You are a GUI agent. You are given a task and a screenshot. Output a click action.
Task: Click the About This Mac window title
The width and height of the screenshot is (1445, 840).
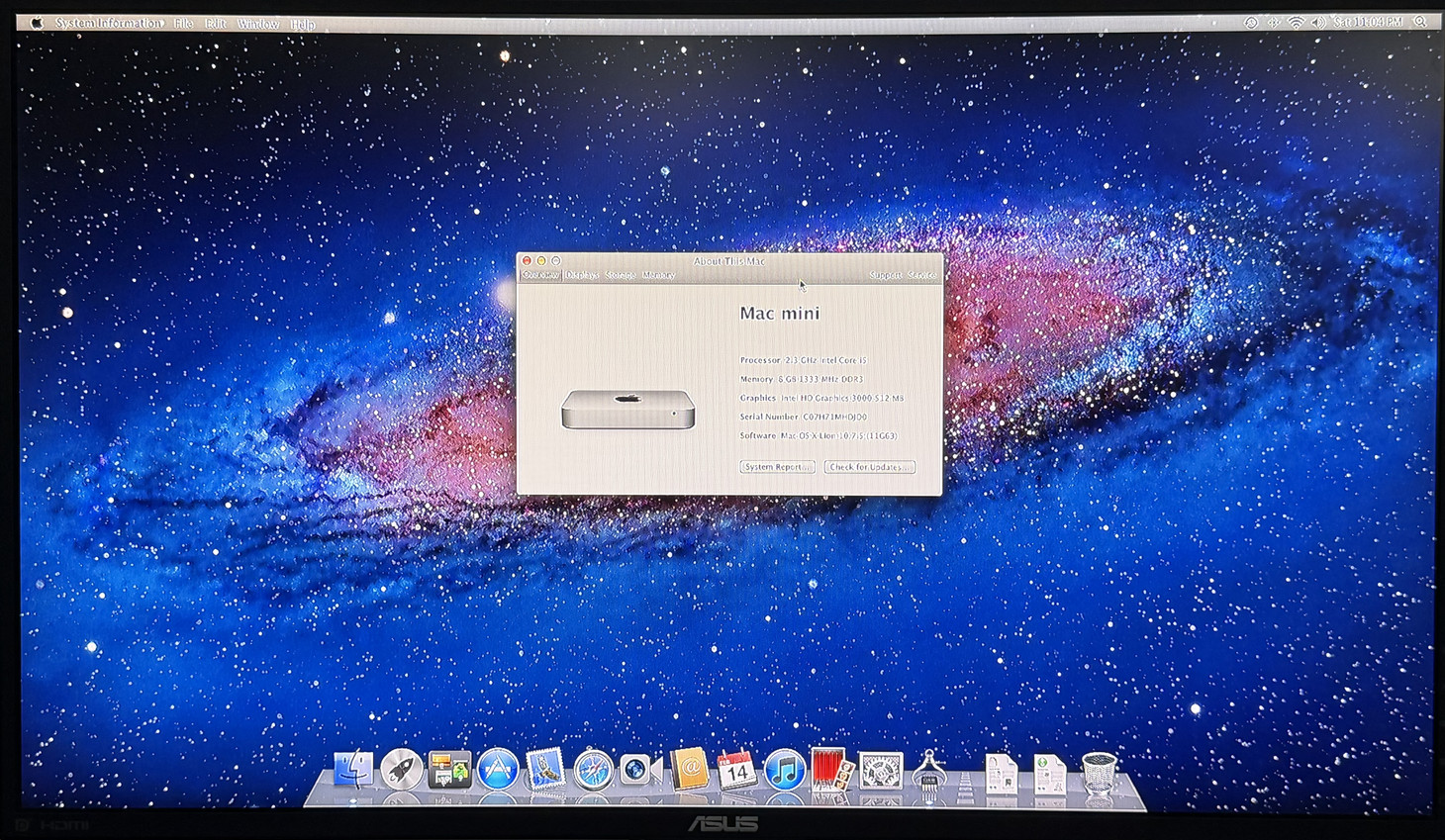(x=729, y=261)
